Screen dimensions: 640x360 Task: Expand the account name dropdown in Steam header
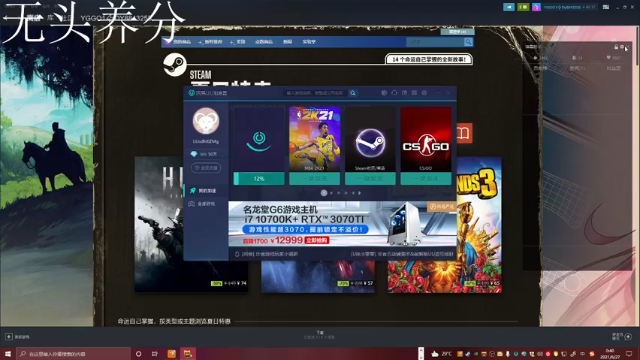coord(569,7)
